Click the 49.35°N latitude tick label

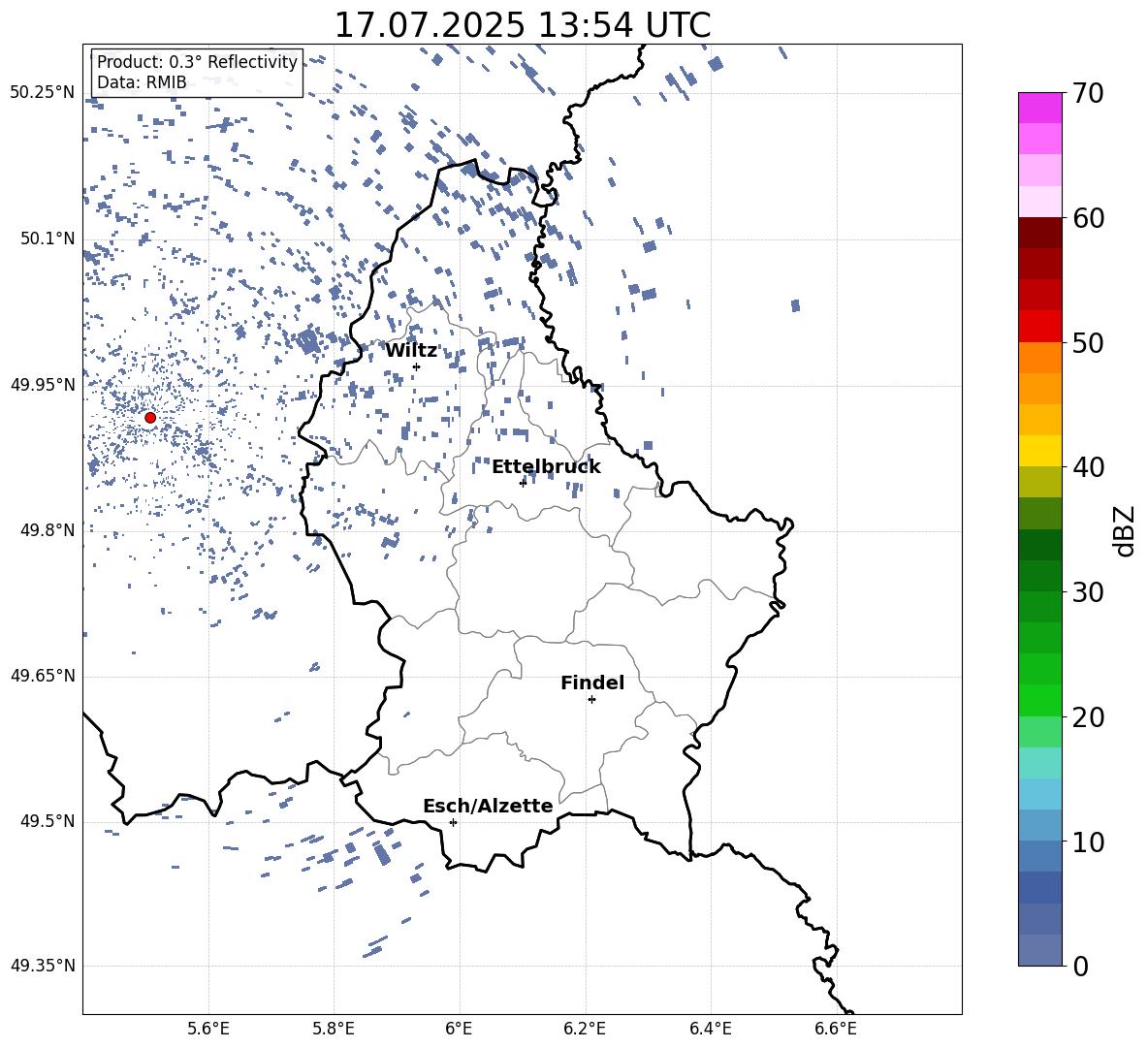click(43, 966)
